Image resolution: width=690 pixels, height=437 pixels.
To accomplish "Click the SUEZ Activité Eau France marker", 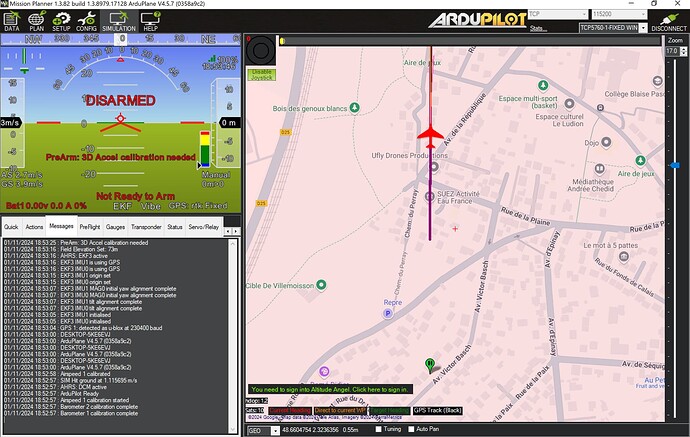I will [429, 197].
